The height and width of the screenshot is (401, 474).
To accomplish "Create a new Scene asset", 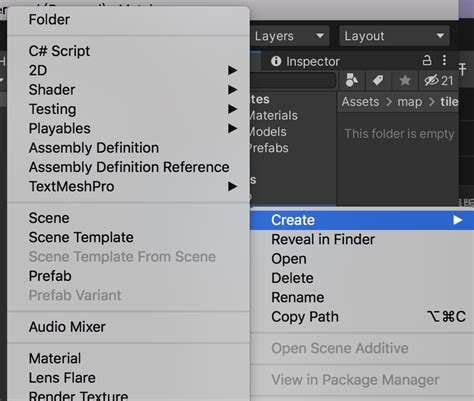I will [x=128, y=218].
